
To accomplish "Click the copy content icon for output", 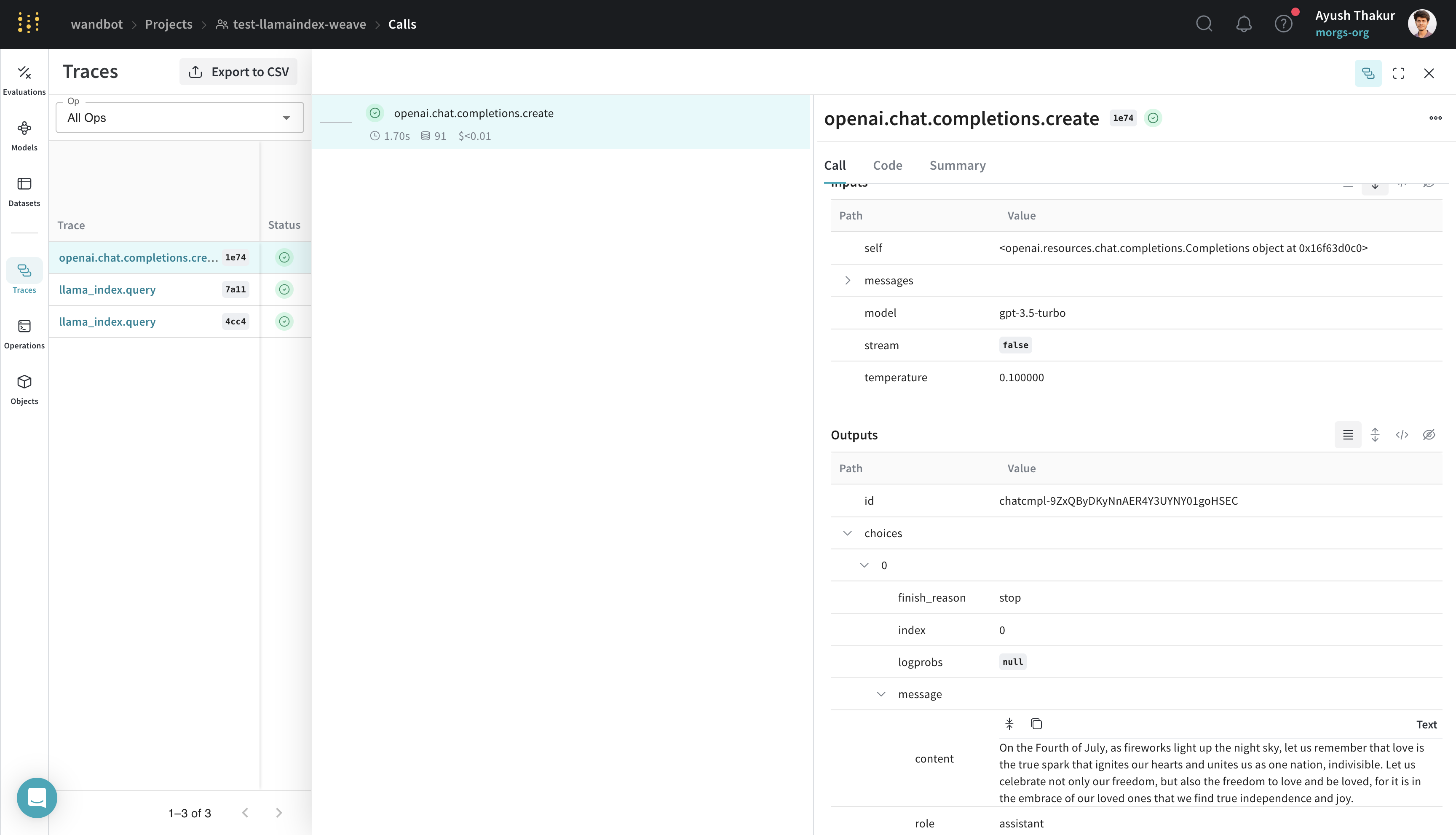I will click(x=1036, y=724).
